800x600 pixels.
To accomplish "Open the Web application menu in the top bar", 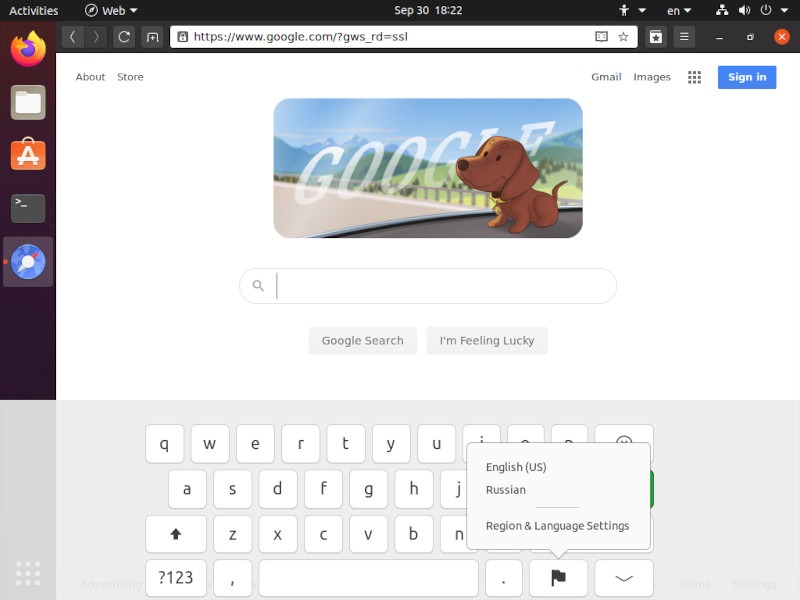I will 110,10.
